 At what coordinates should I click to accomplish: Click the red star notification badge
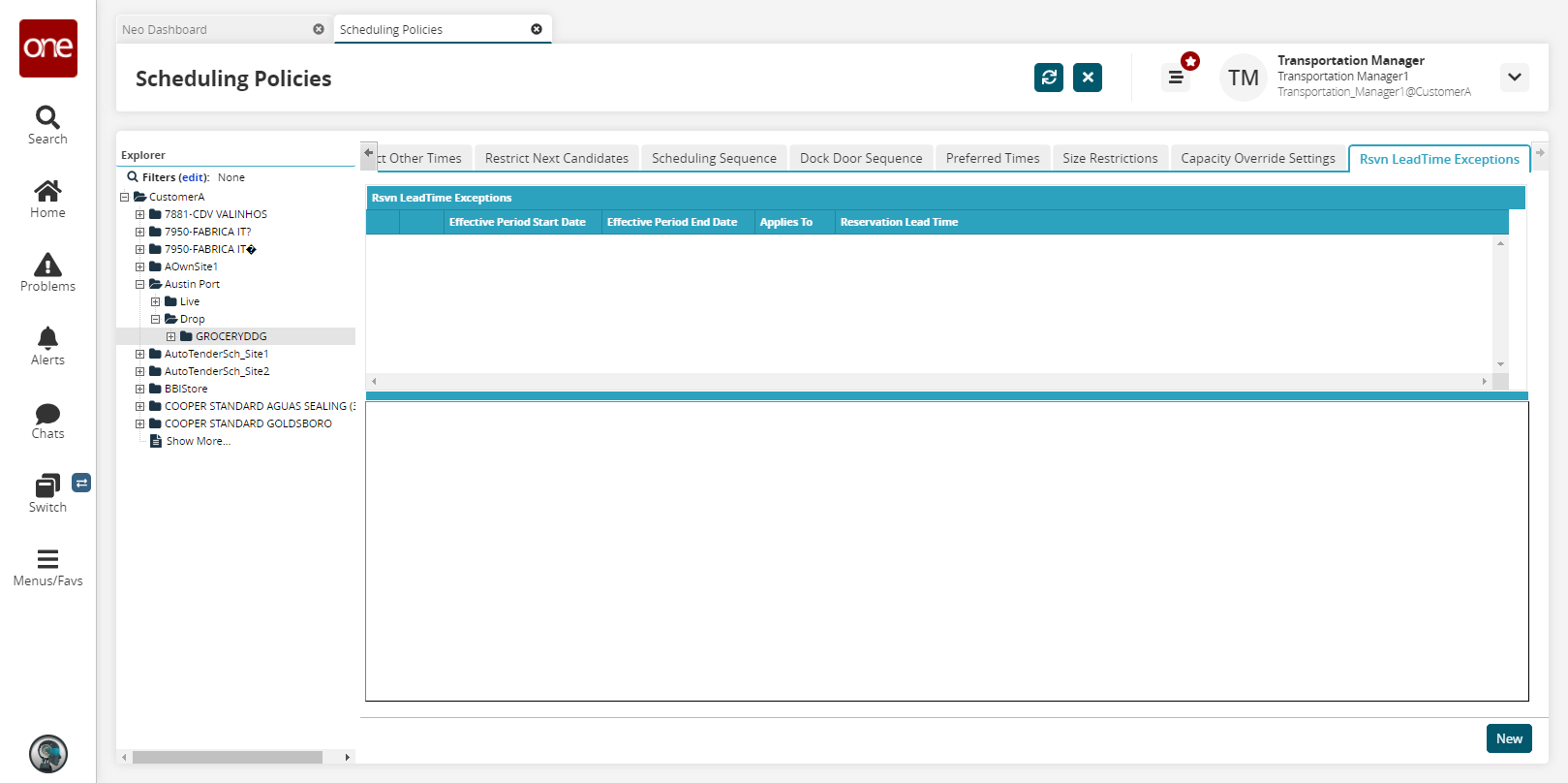[x=1190, y=61]
